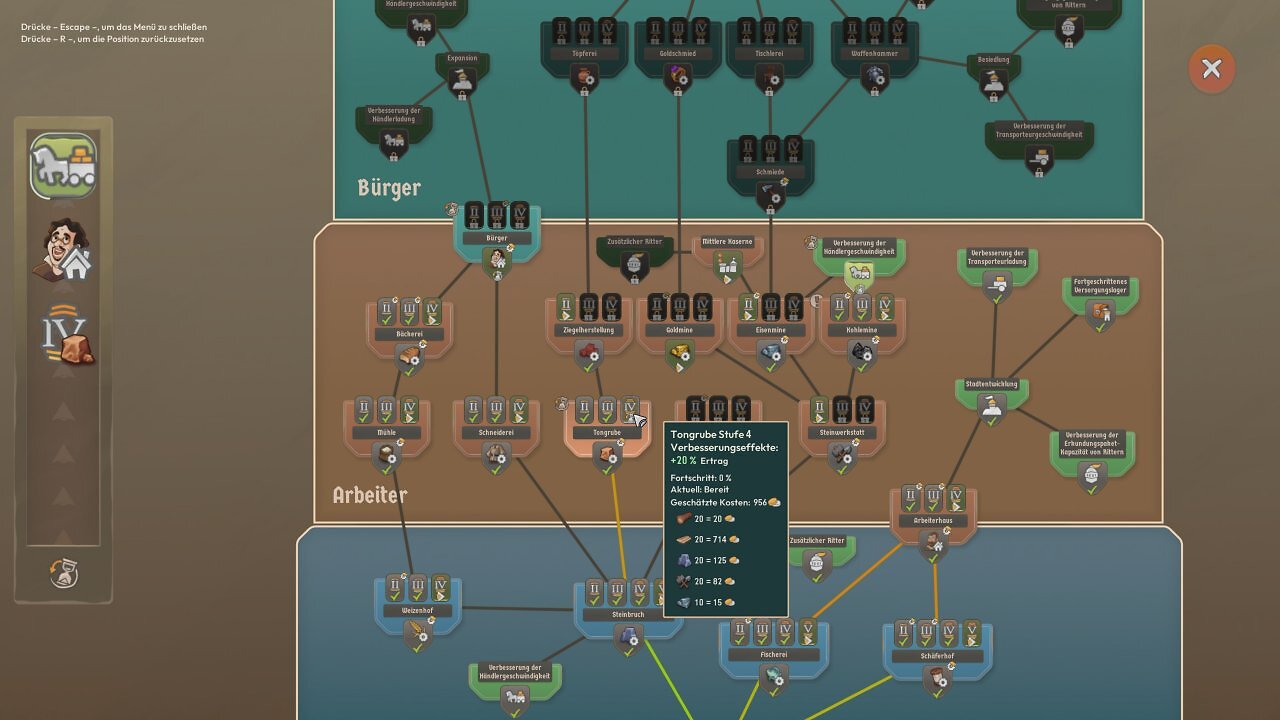Click the locked Töpferei pot icon

(x=584, y=77)
